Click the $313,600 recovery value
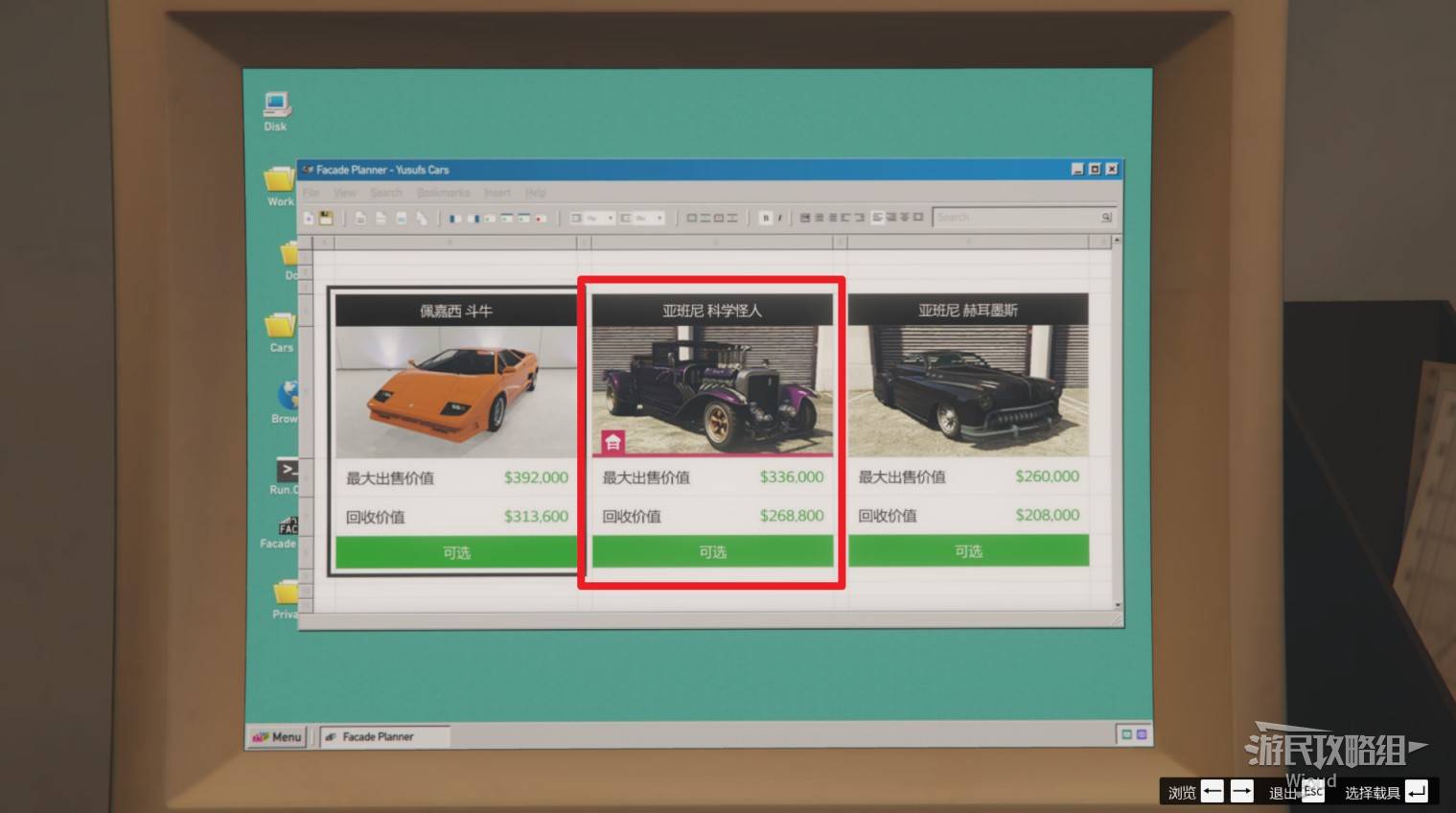 click(536, 517)
